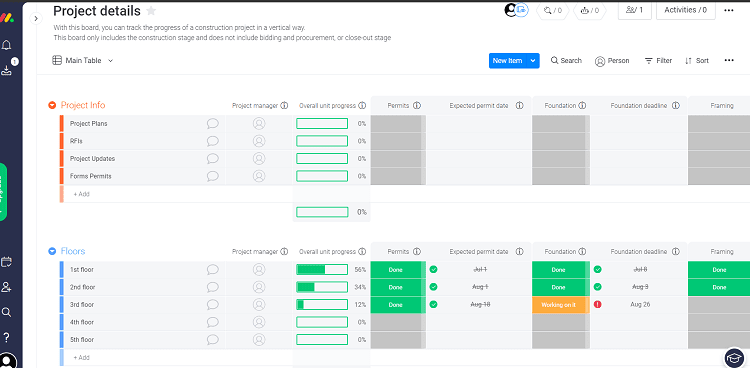Click green check beside Aug 1 permit date
This screenshot has width=750, height=368.
click(x=433, y=287)
